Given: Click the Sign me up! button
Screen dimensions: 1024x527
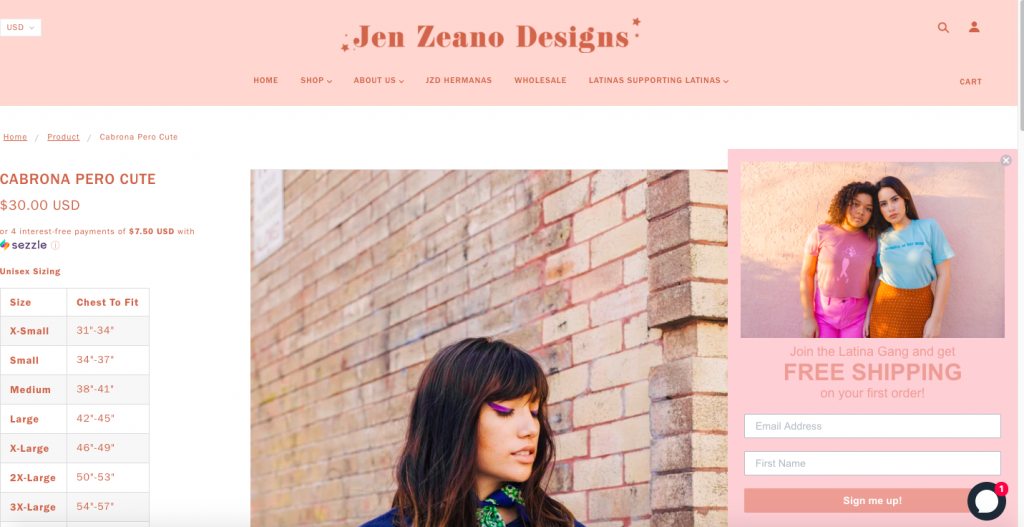Looking at the screenshot, I should click(x=872, y=501).
